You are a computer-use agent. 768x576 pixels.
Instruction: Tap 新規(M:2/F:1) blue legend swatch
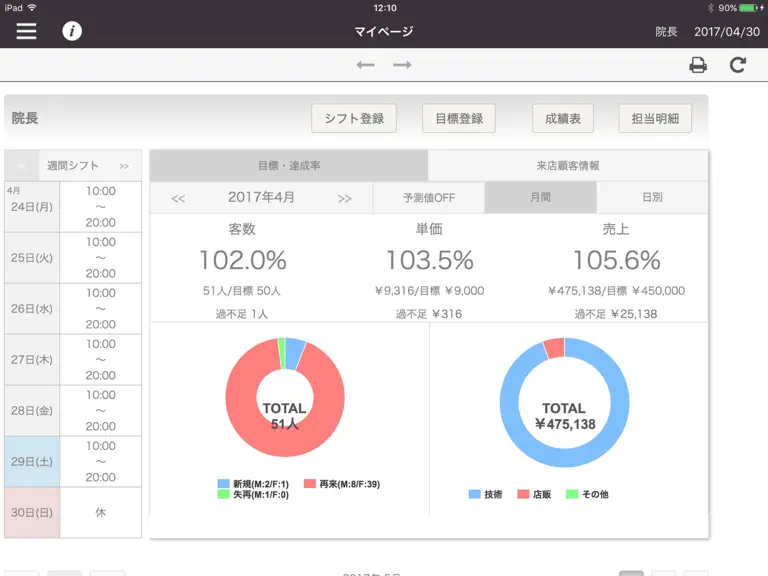pos(223,484)
